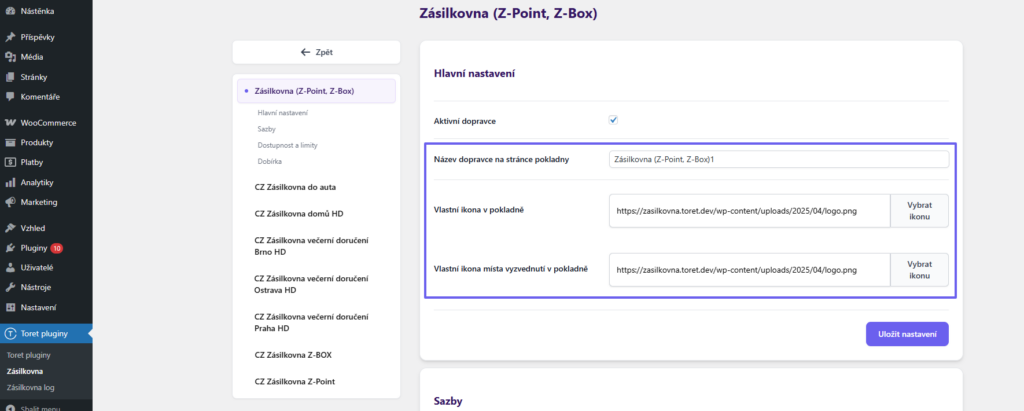Click the Stránky pages icon
This screenshot has height=411, width=1024.
(10, 77)
